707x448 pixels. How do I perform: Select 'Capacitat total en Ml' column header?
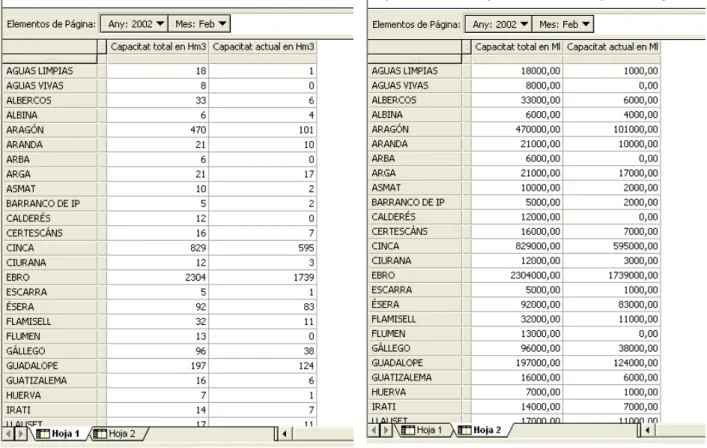point(517,47)
